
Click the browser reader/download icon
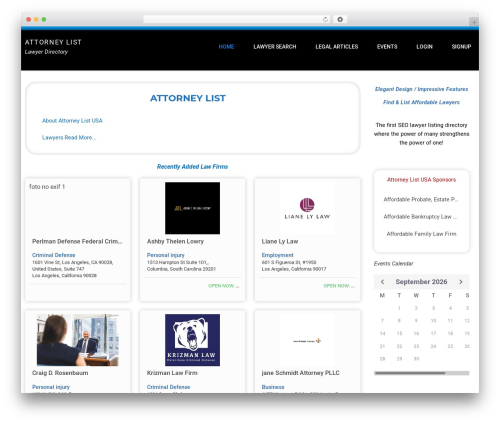[x=340, y=19]
